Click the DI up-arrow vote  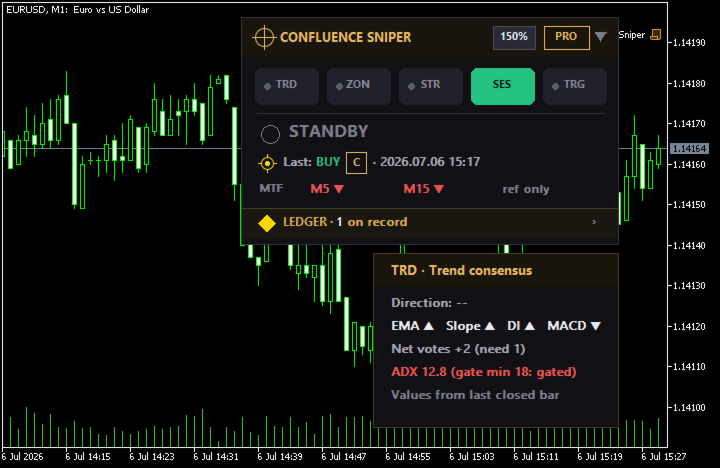[x=530, y=326]
